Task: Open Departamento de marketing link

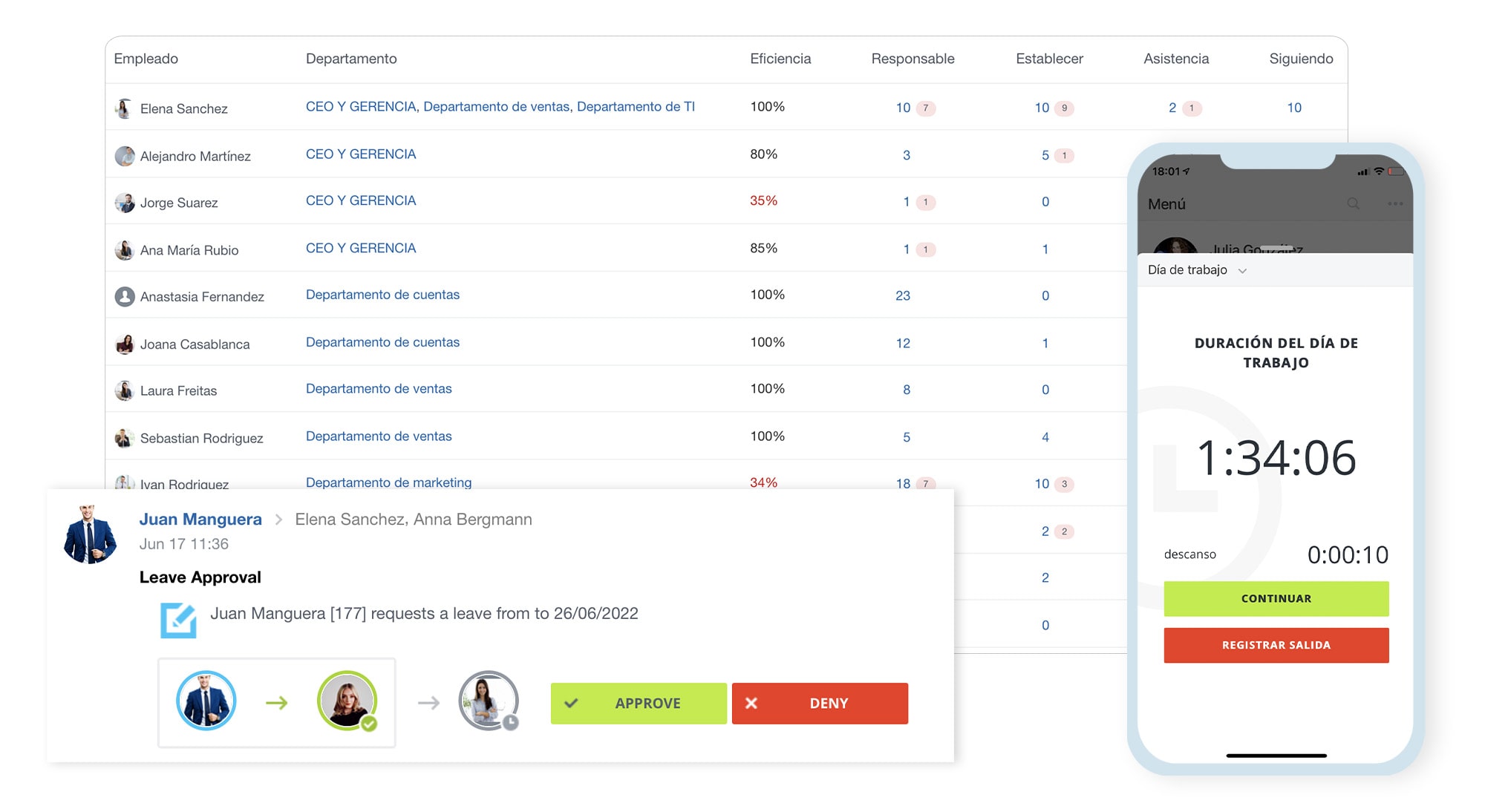Action: pos(388,482)
